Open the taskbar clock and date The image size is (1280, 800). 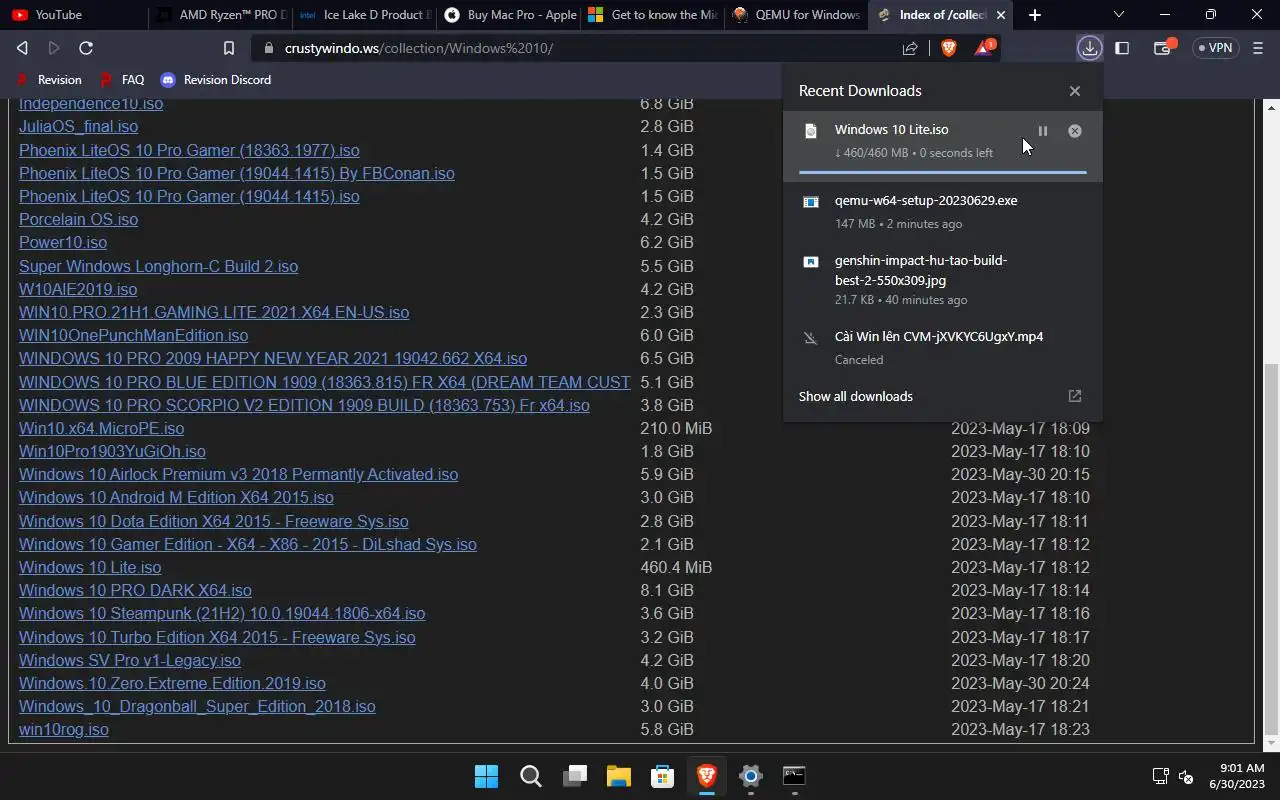(x=1236, y=776)
